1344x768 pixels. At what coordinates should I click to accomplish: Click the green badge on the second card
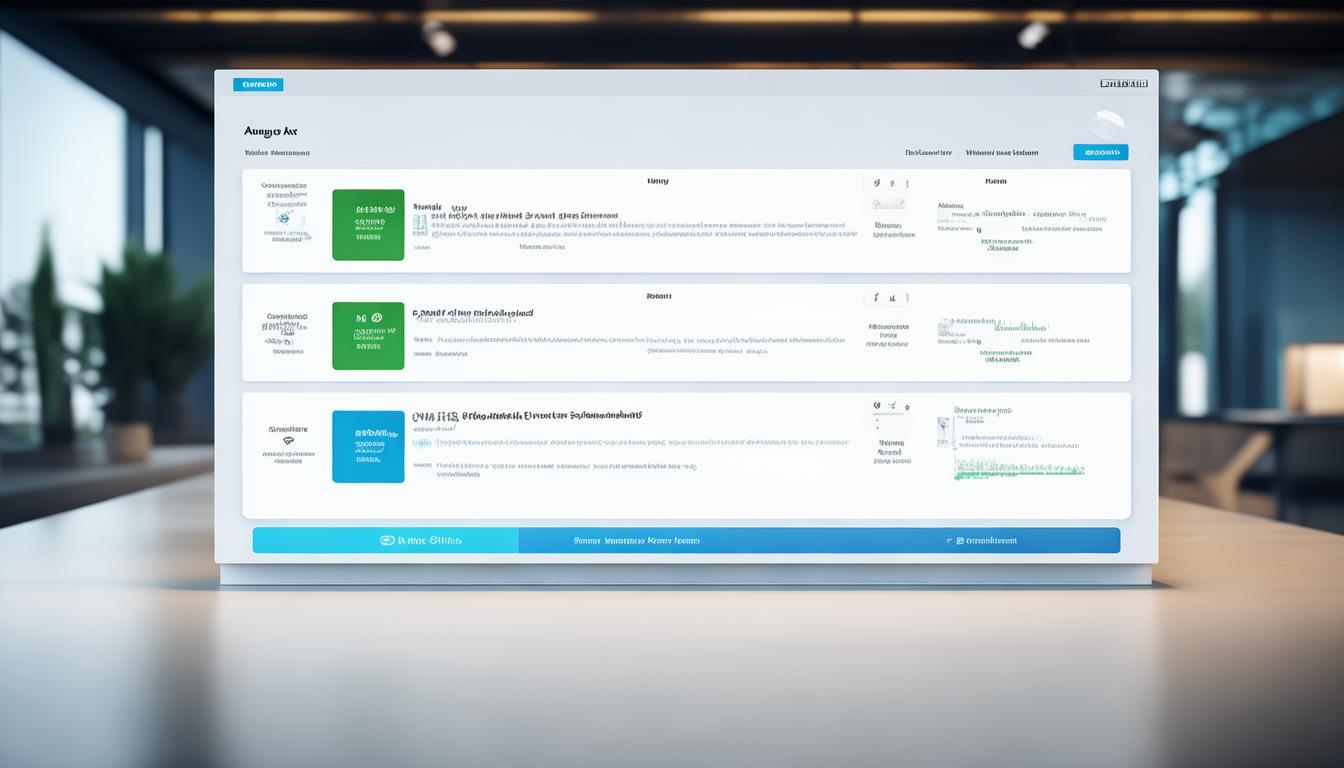[x=368, y=336]
